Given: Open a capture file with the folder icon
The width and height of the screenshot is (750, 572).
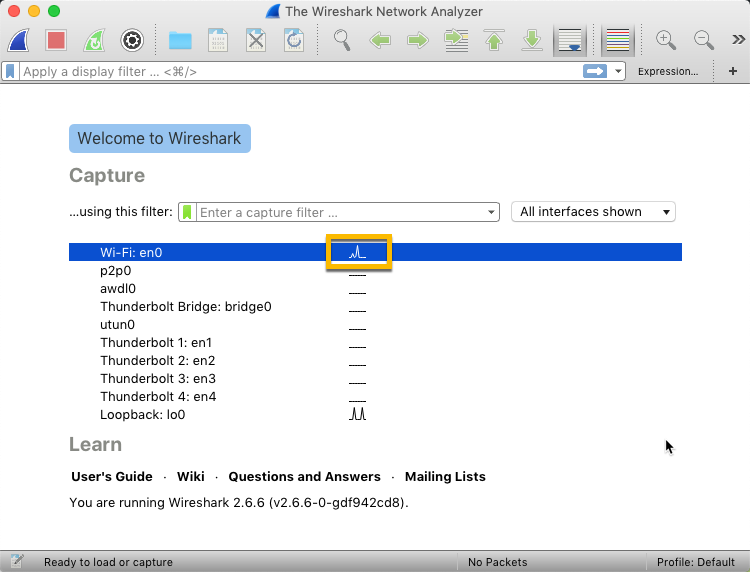Looking at the screenshot, I should coord(180,41).
